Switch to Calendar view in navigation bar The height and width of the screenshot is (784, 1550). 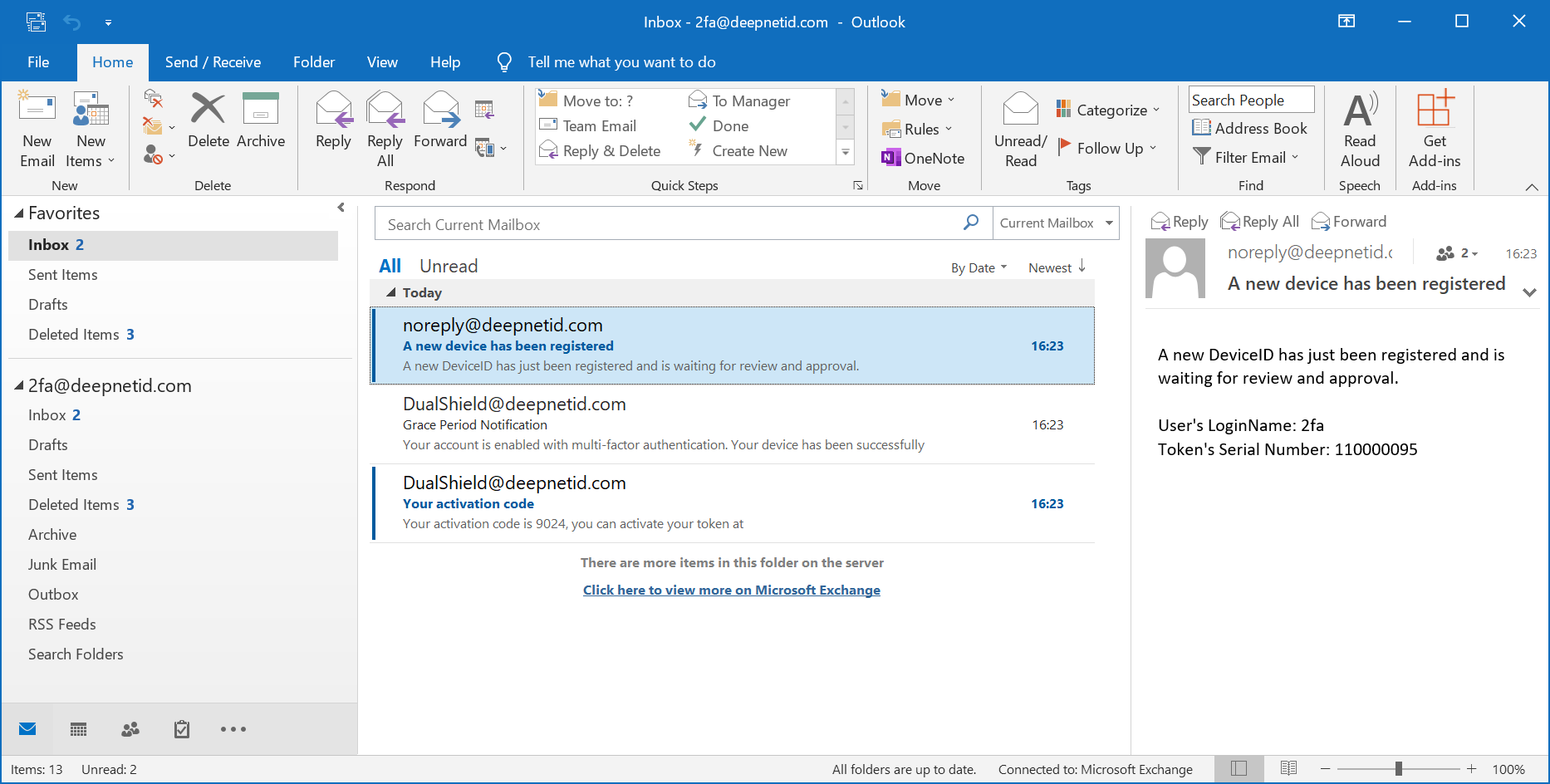79,729
